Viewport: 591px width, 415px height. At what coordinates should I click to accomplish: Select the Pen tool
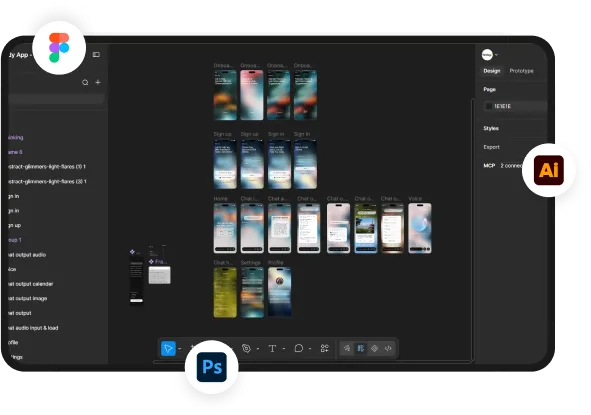[x=247, y=348]
